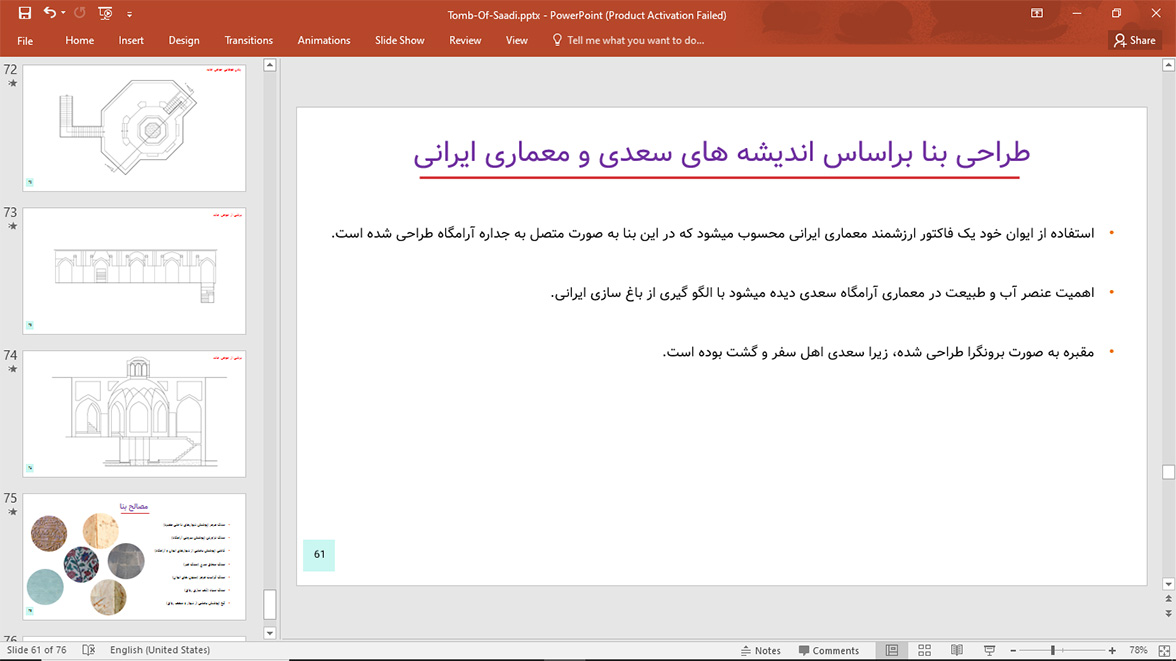Click the second bullet beginning with اهمیت عنصر آب

pyautogui.click(x=822, y=293)
